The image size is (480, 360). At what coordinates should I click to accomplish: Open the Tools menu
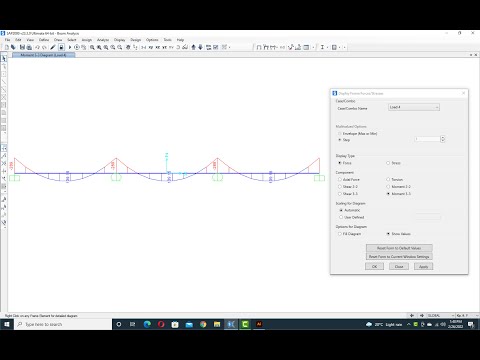168,40
